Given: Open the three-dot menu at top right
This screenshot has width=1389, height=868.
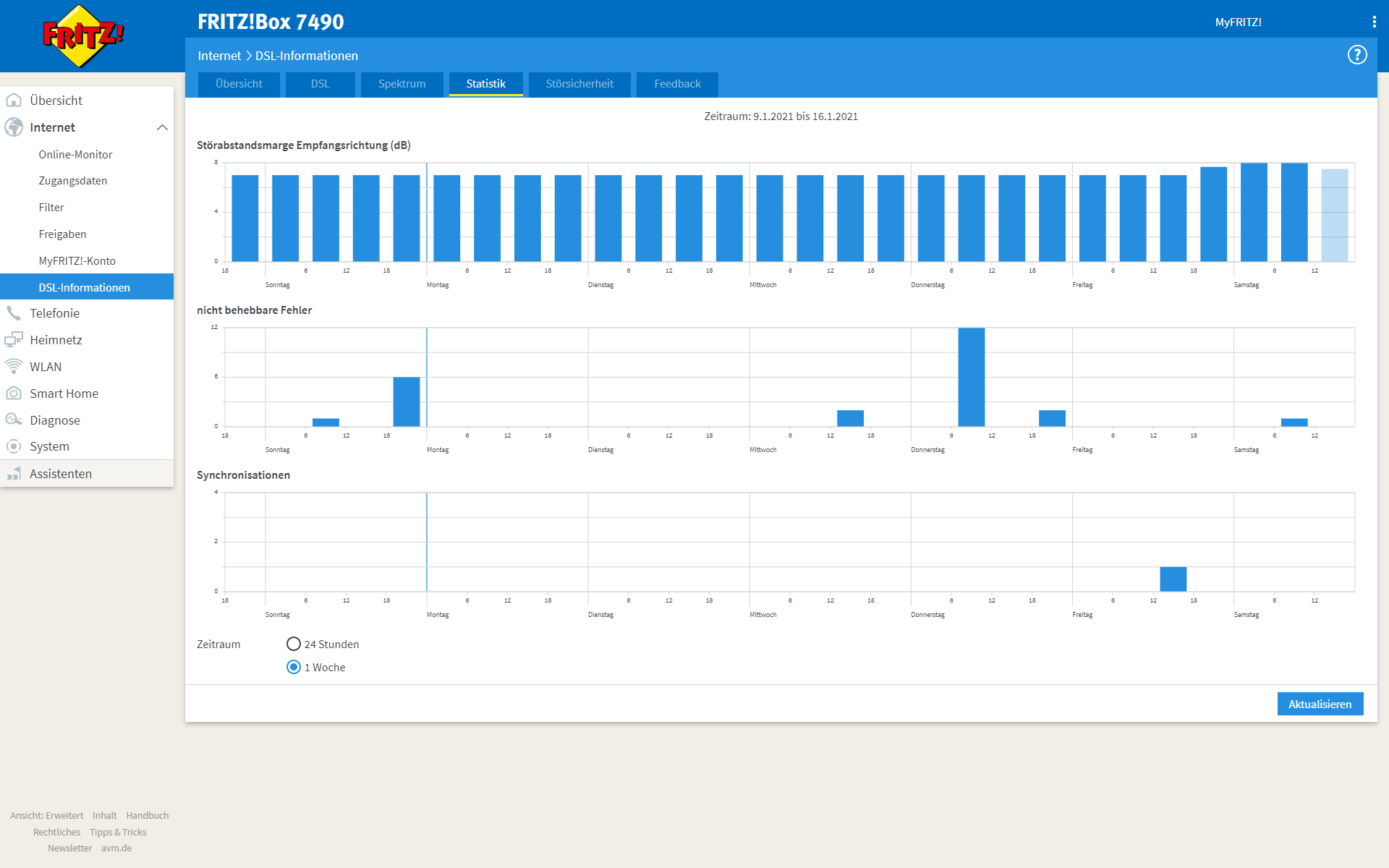Looking at the screenshot, I should click(1374, 22).
